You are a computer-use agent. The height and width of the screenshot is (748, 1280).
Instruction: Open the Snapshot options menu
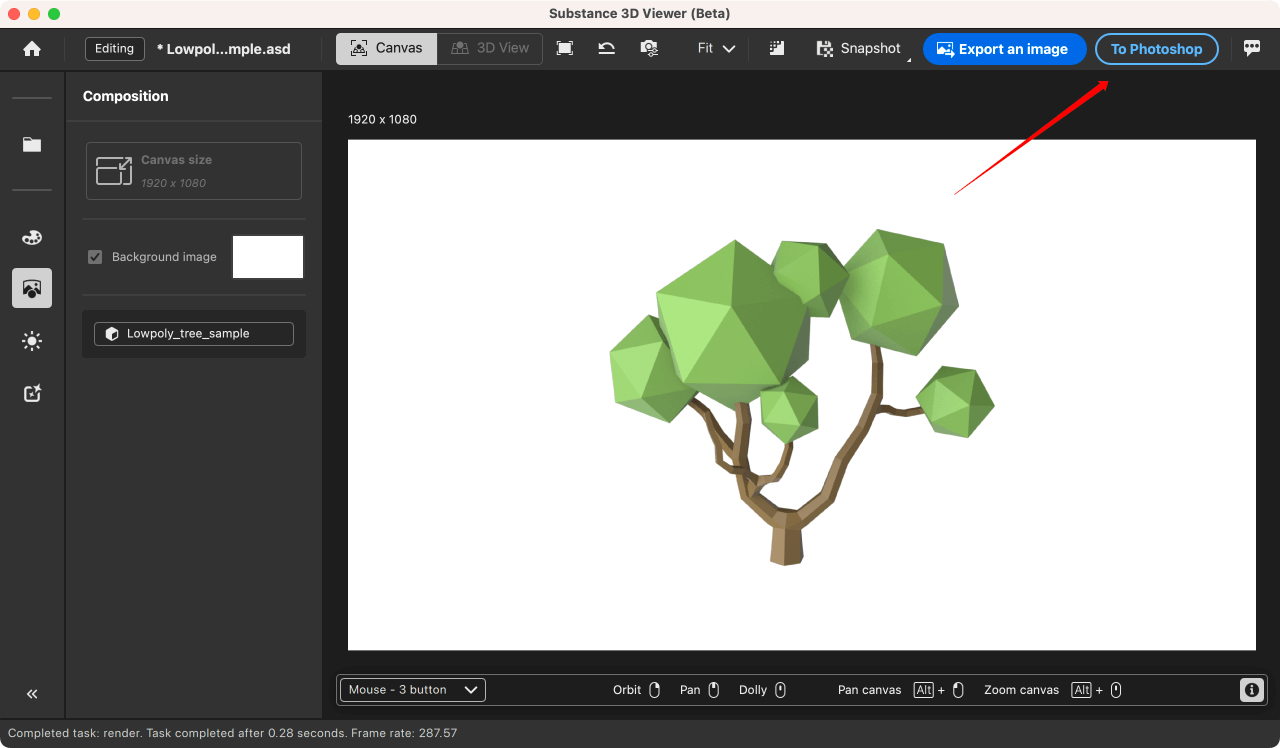tap(859, 49)
